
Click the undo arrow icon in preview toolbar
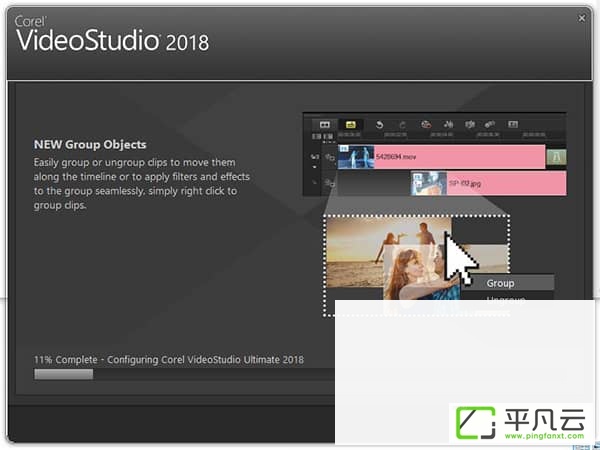click(379, 125)
